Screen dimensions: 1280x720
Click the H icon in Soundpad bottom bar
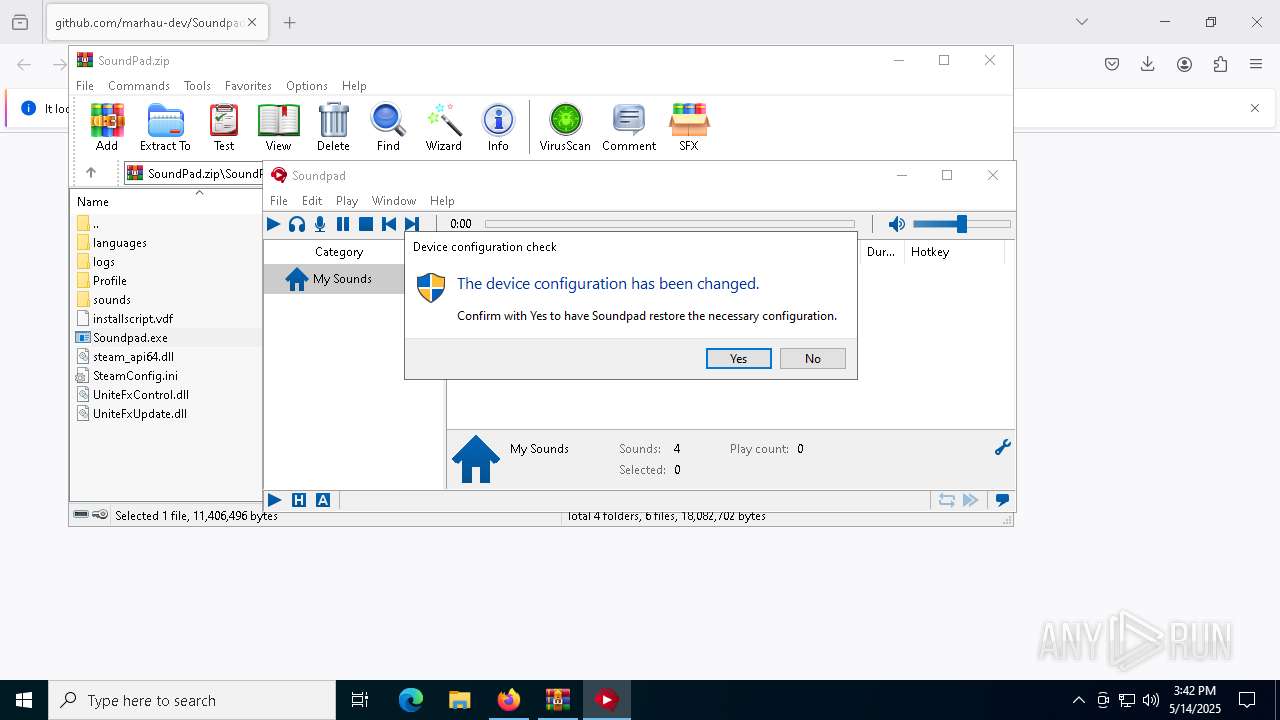[299, 500]
